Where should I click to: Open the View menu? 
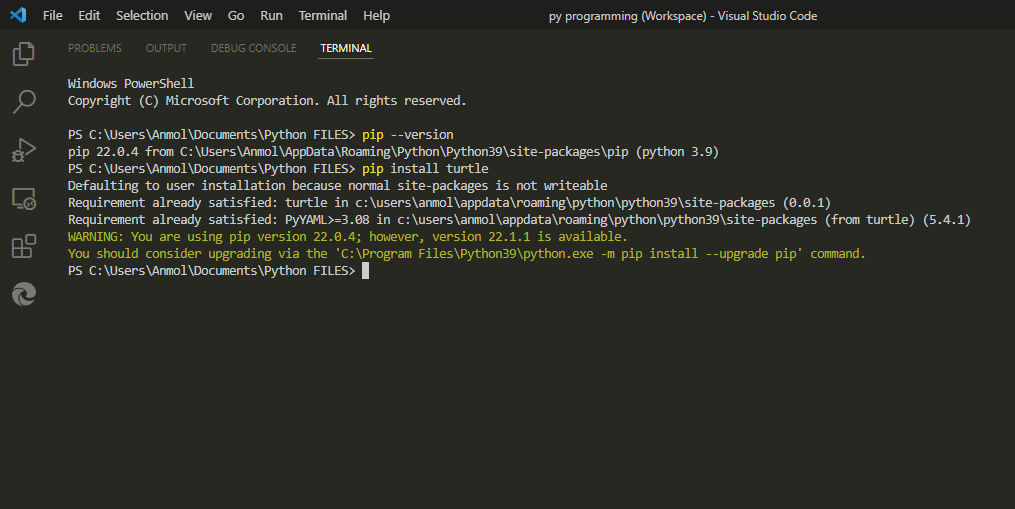click(198, 16)
